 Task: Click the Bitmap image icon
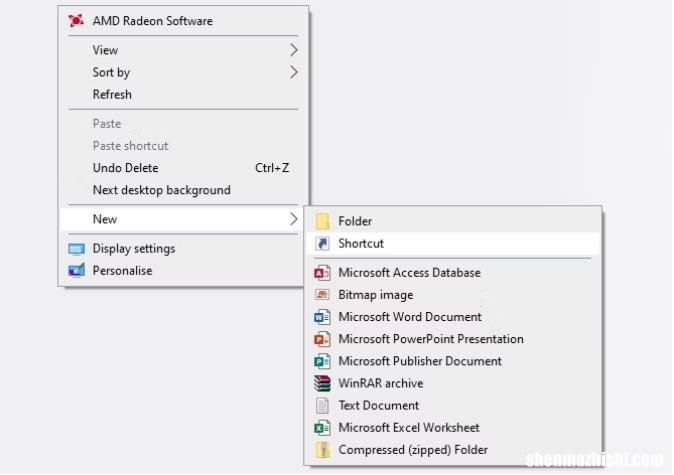322,295
